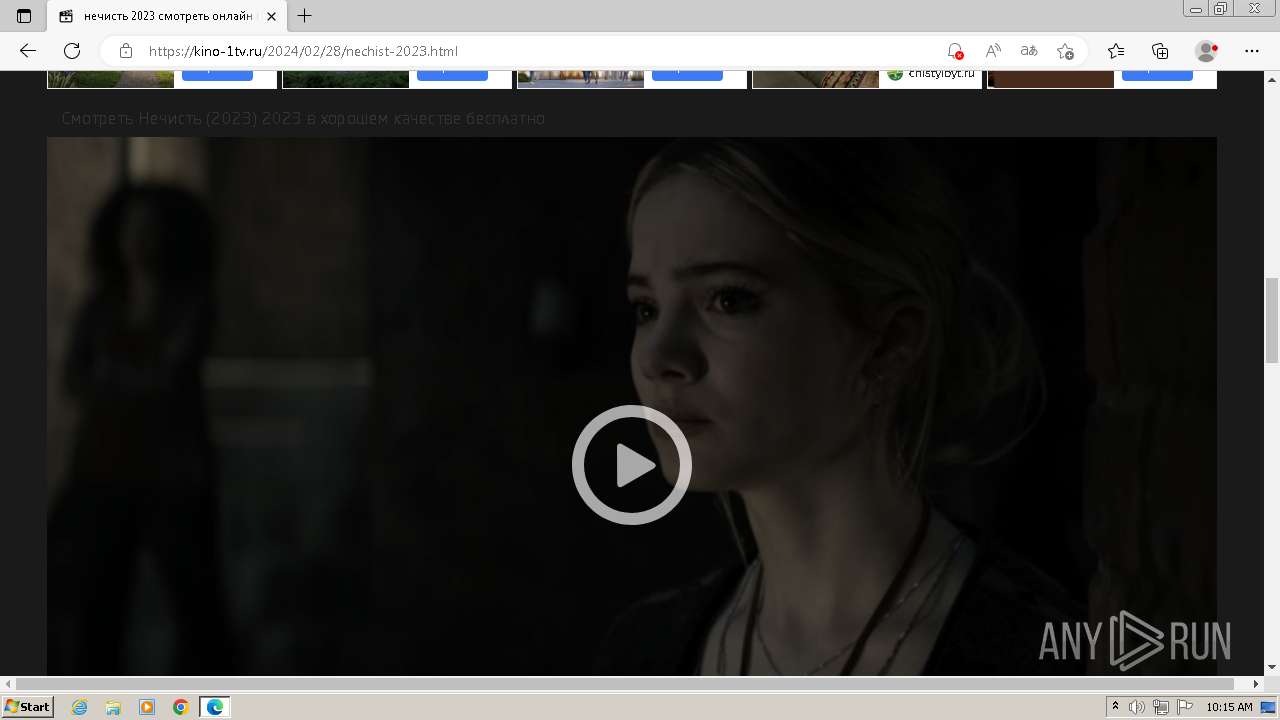1280x720 pixels.
Task: Show hidden tray icons
Action: 1115,707
